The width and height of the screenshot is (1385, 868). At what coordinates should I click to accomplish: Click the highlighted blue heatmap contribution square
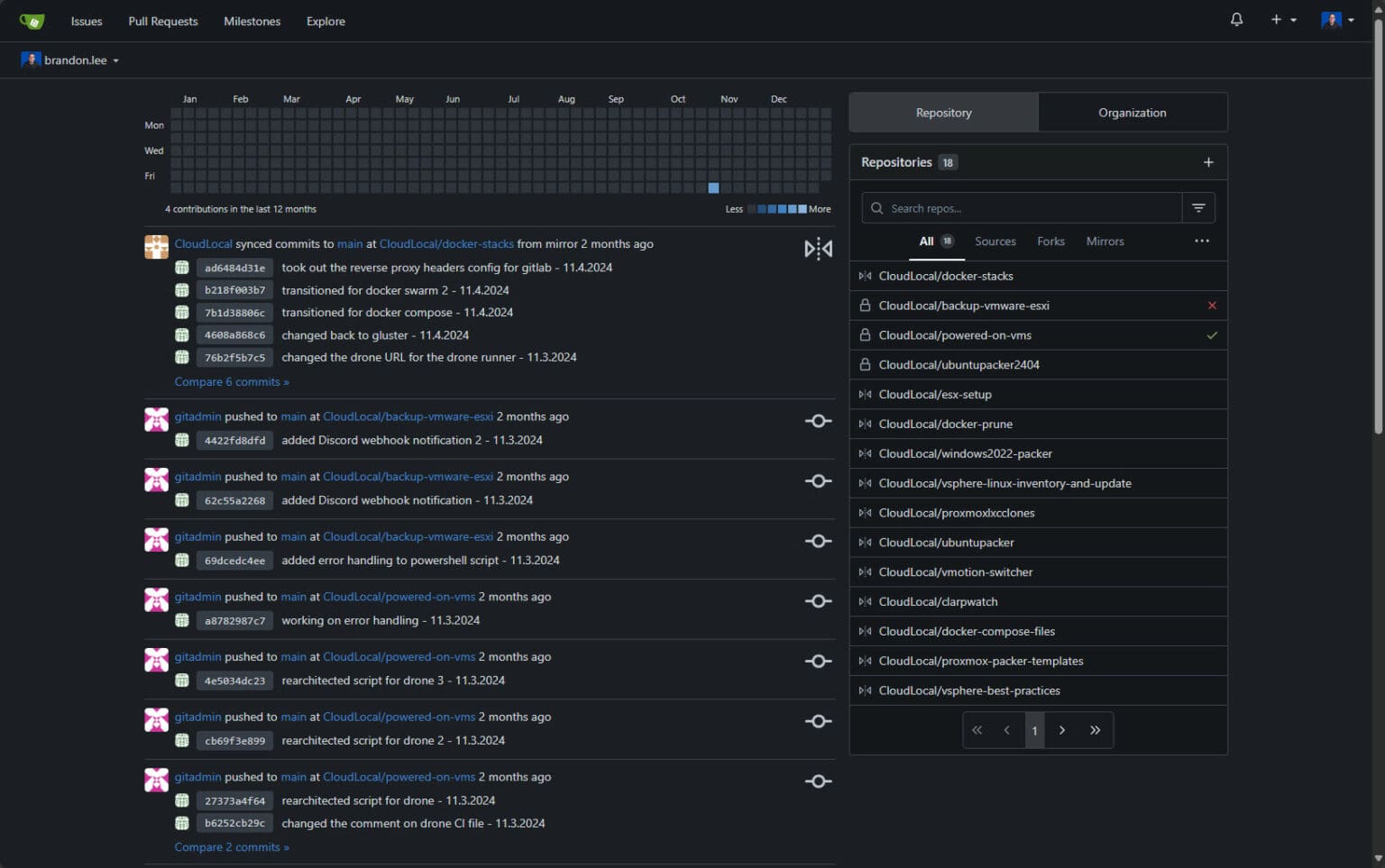713,188
